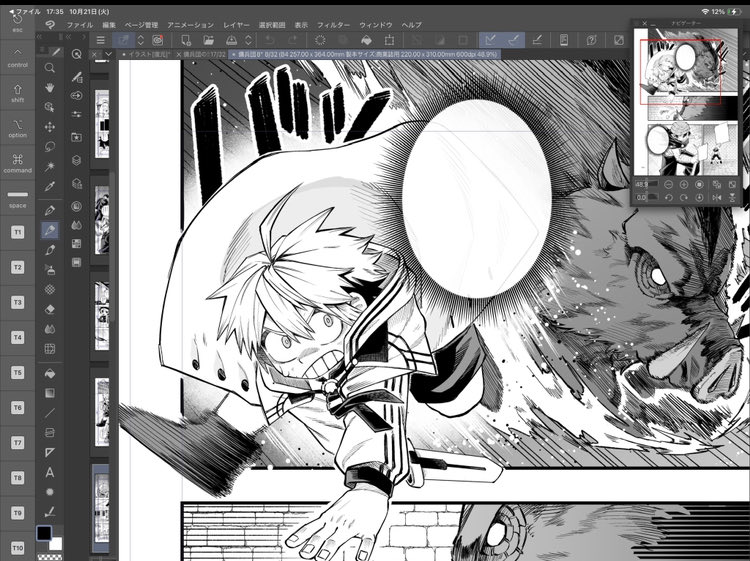Toggle snap to special ruler
750x561 pixels.
tap(514, 40)
